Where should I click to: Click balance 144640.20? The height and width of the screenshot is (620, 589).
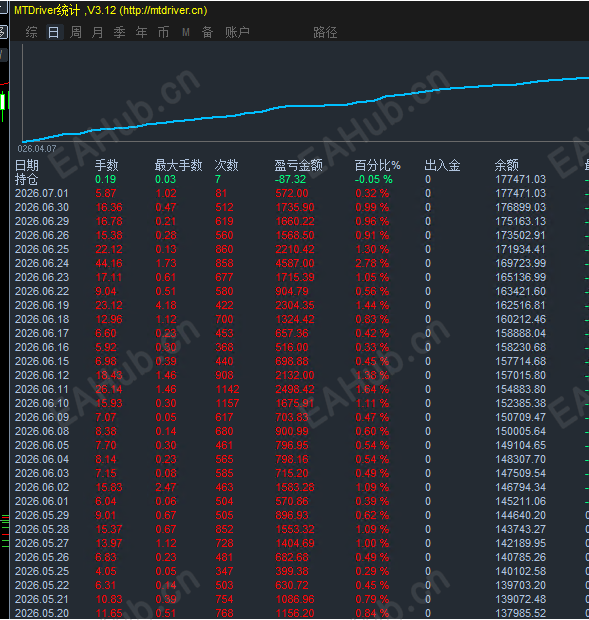521,515
